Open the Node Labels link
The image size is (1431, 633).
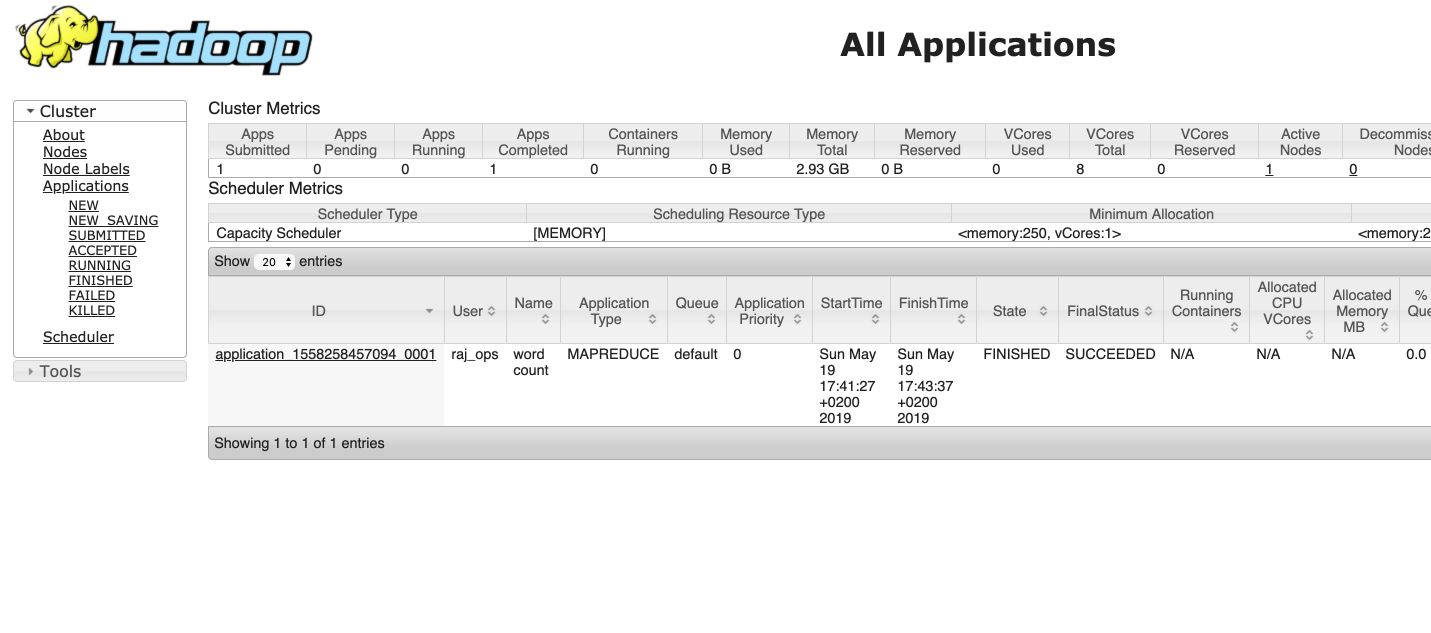click(86, 169)
